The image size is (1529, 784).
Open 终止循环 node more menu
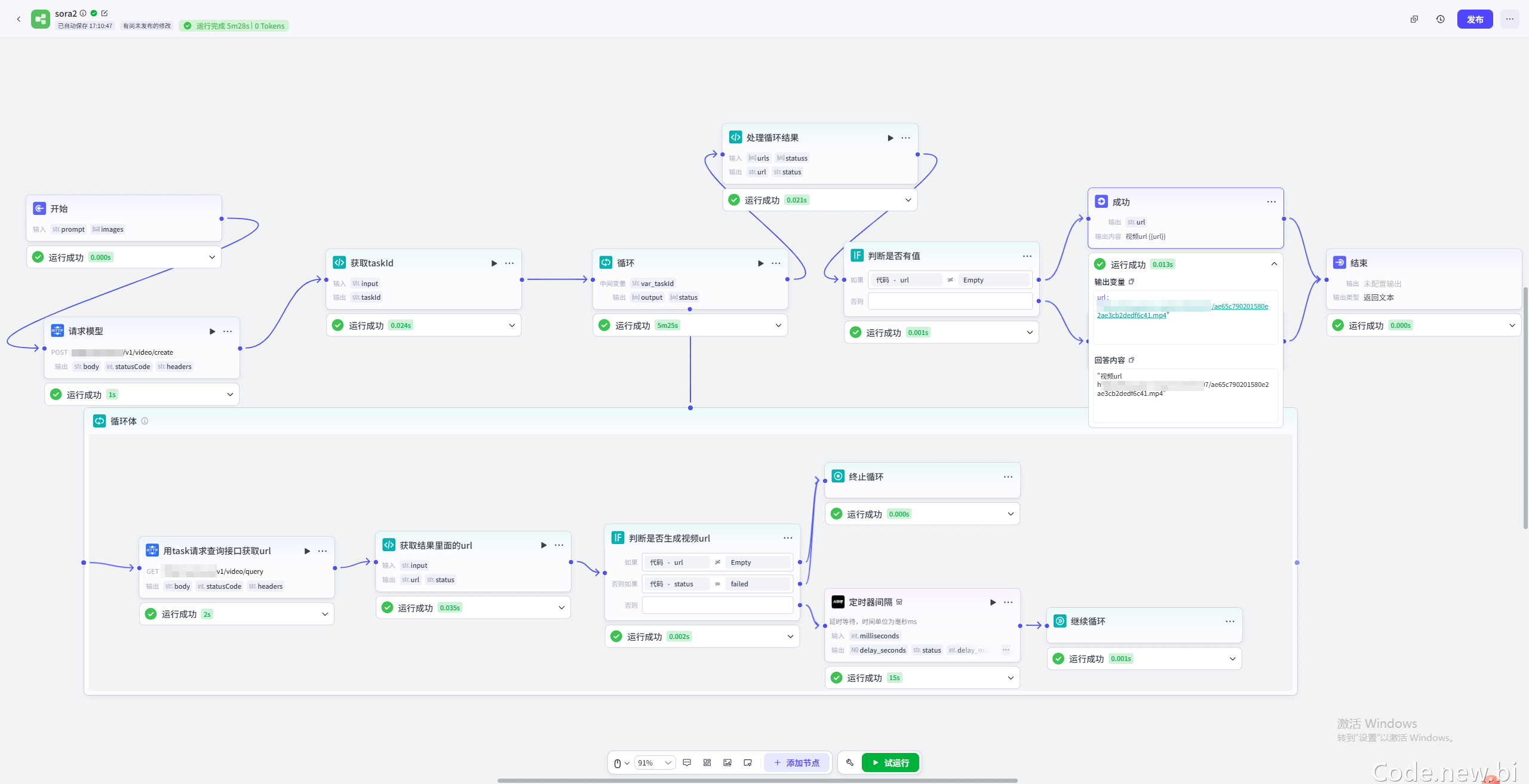[x=1008, y=477]
